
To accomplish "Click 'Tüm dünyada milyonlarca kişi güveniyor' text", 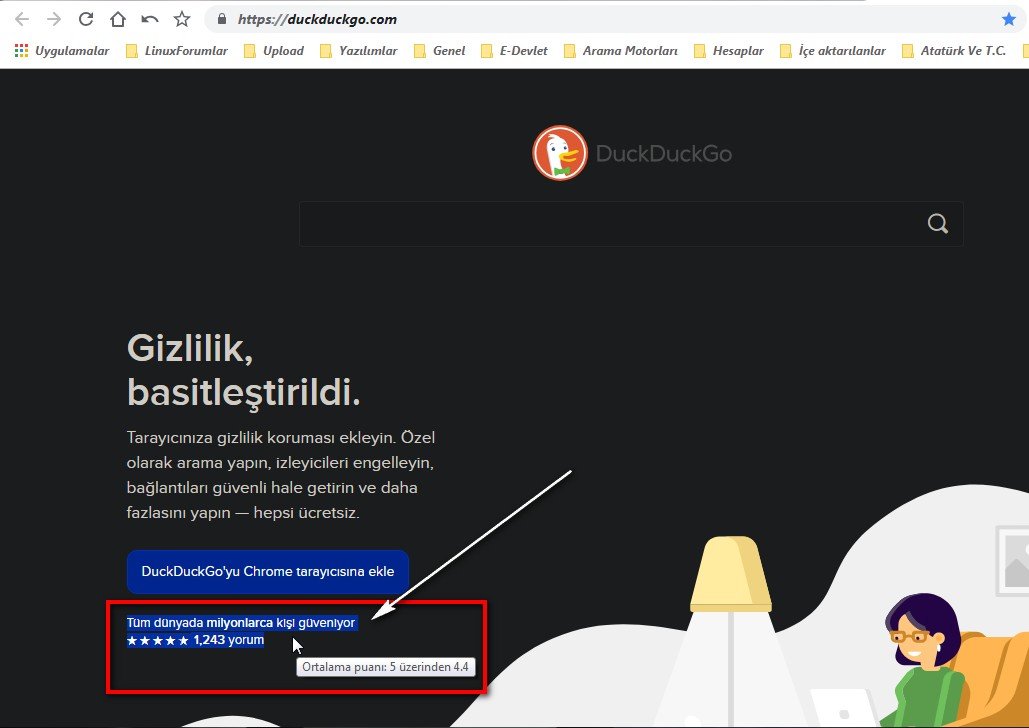I will (x=241, y=622).
